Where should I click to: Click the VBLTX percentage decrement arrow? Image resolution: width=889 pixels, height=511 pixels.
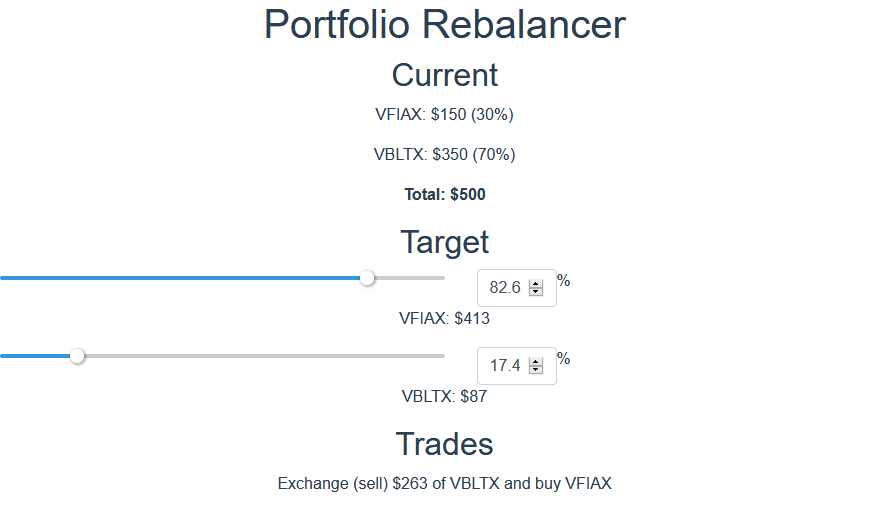(x=536, y=370)
